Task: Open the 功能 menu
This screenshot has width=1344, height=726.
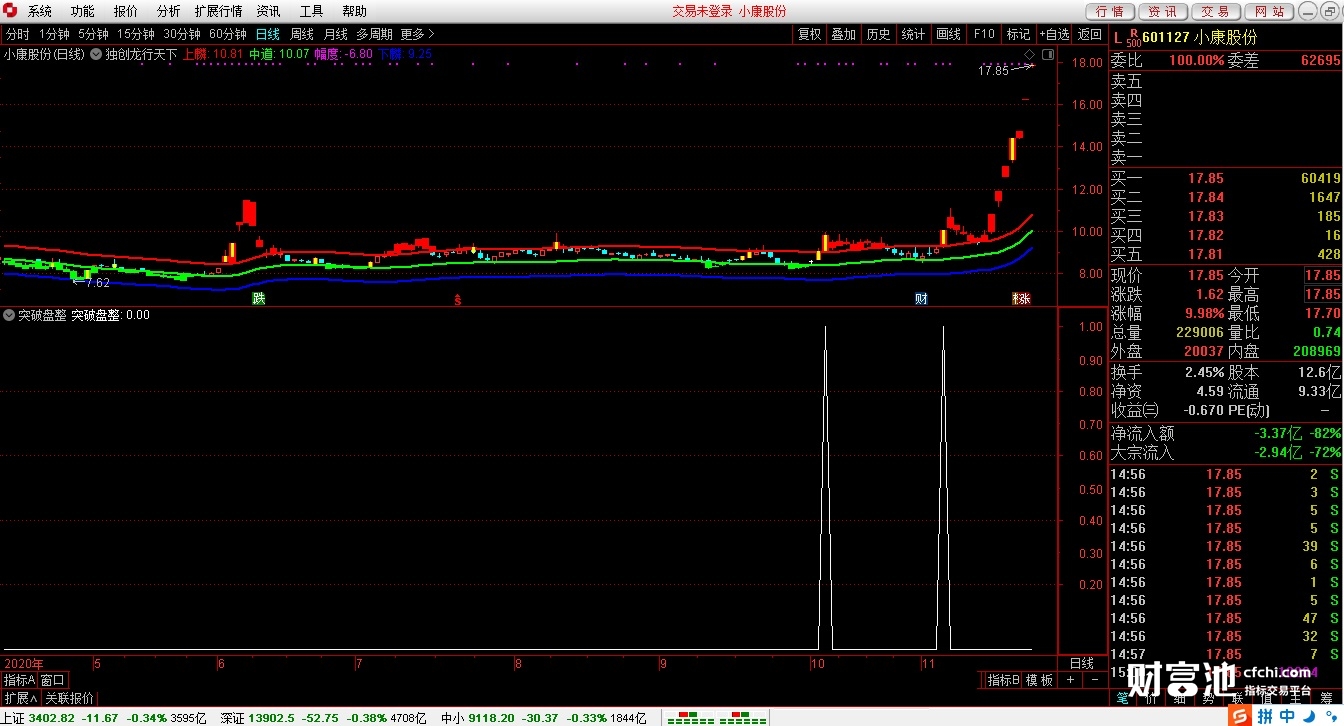Action: [x=83, y=11]
